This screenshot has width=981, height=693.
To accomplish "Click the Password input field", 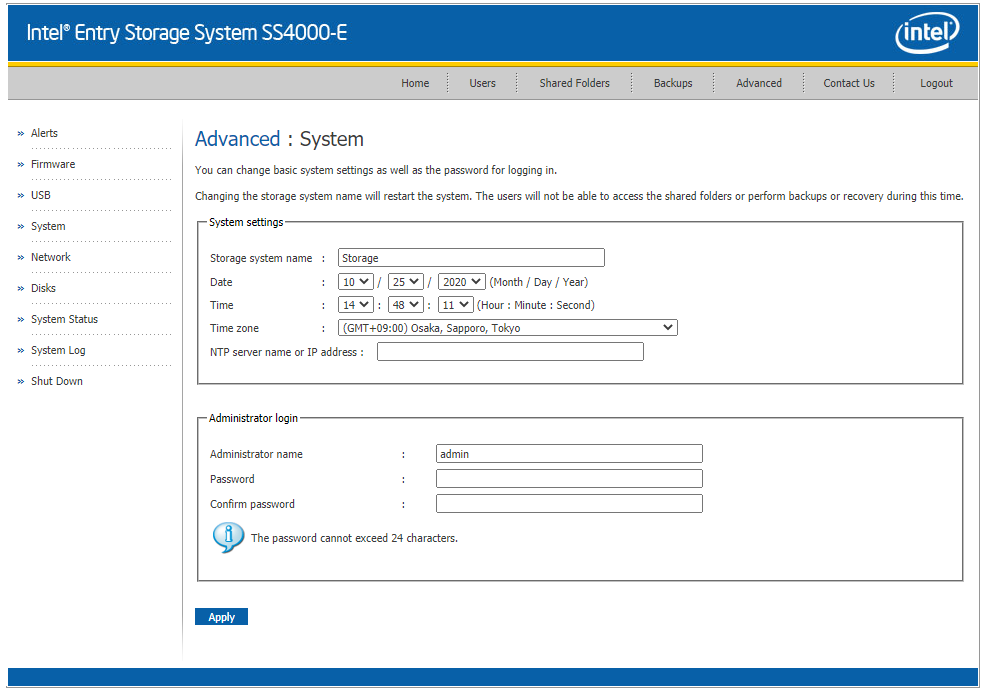I will coord(569,478).
